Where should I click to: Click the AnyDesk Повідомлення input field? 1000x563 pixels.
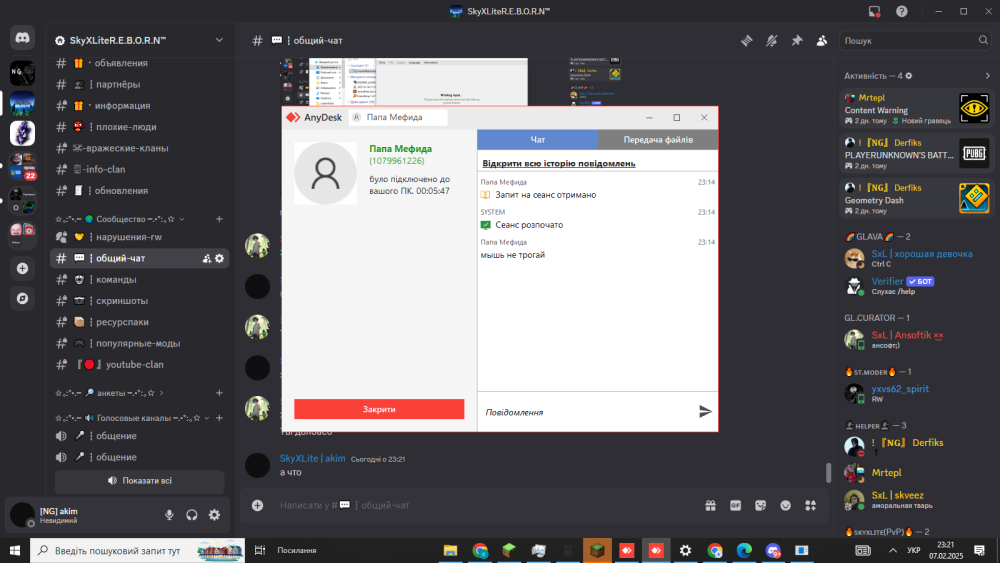tap(587, 412)
